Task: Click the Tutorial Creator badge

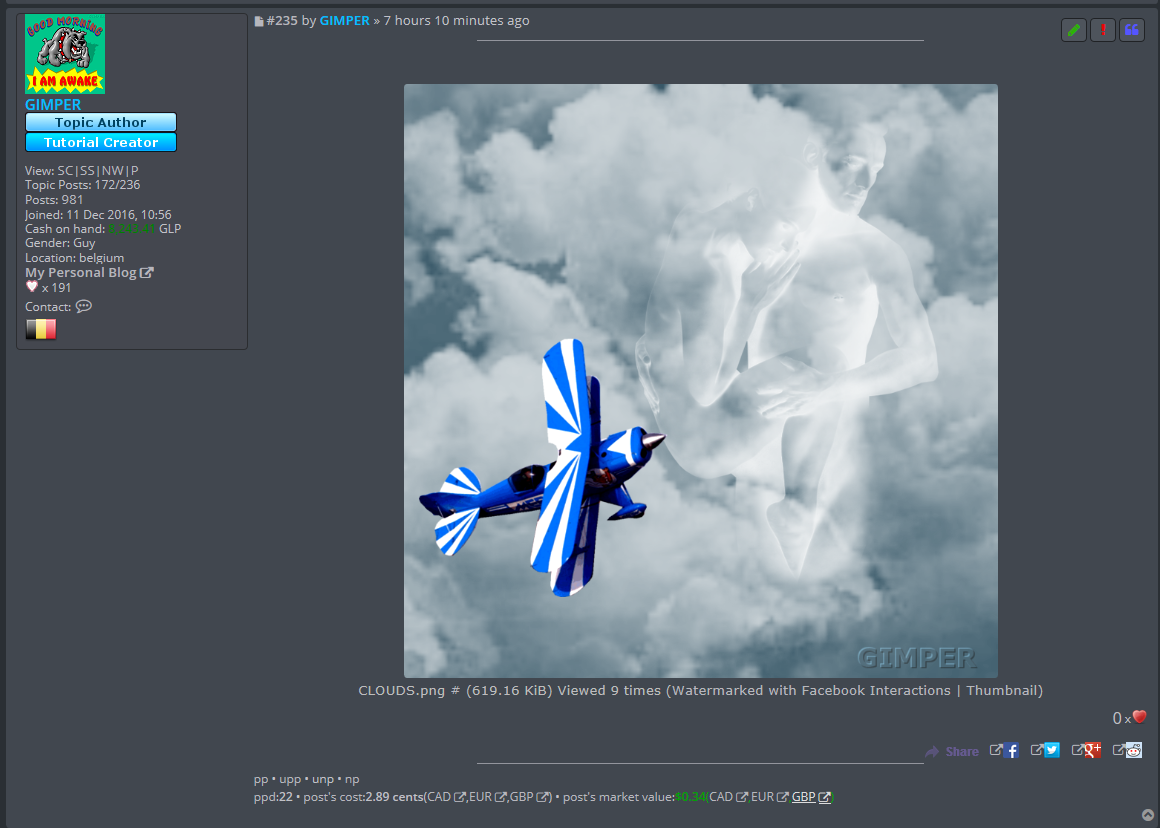Action: (101, 142)
